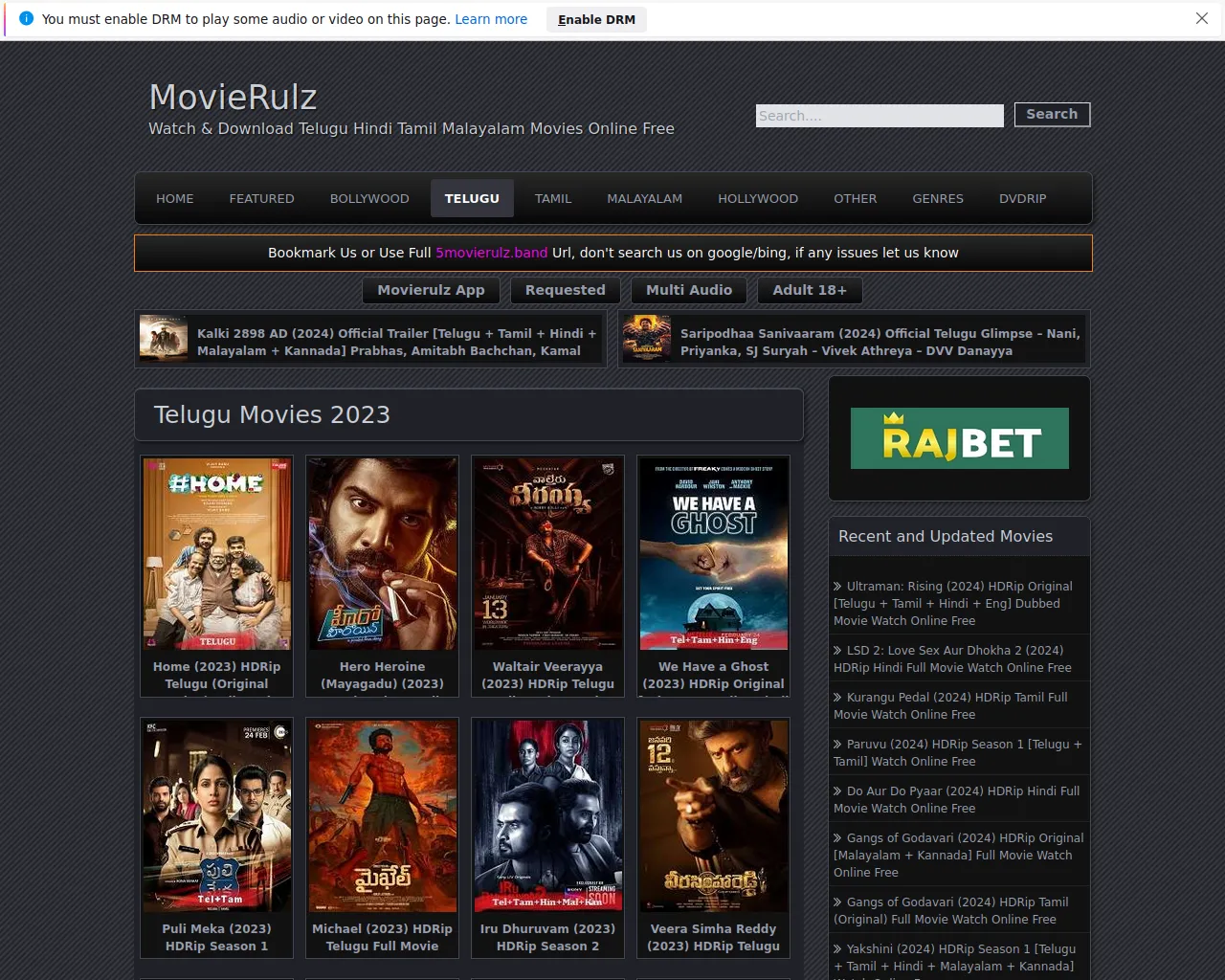1225x980 pixels.
Task: Click the RajBet advertisement banner
Action: tap(960, 438)
